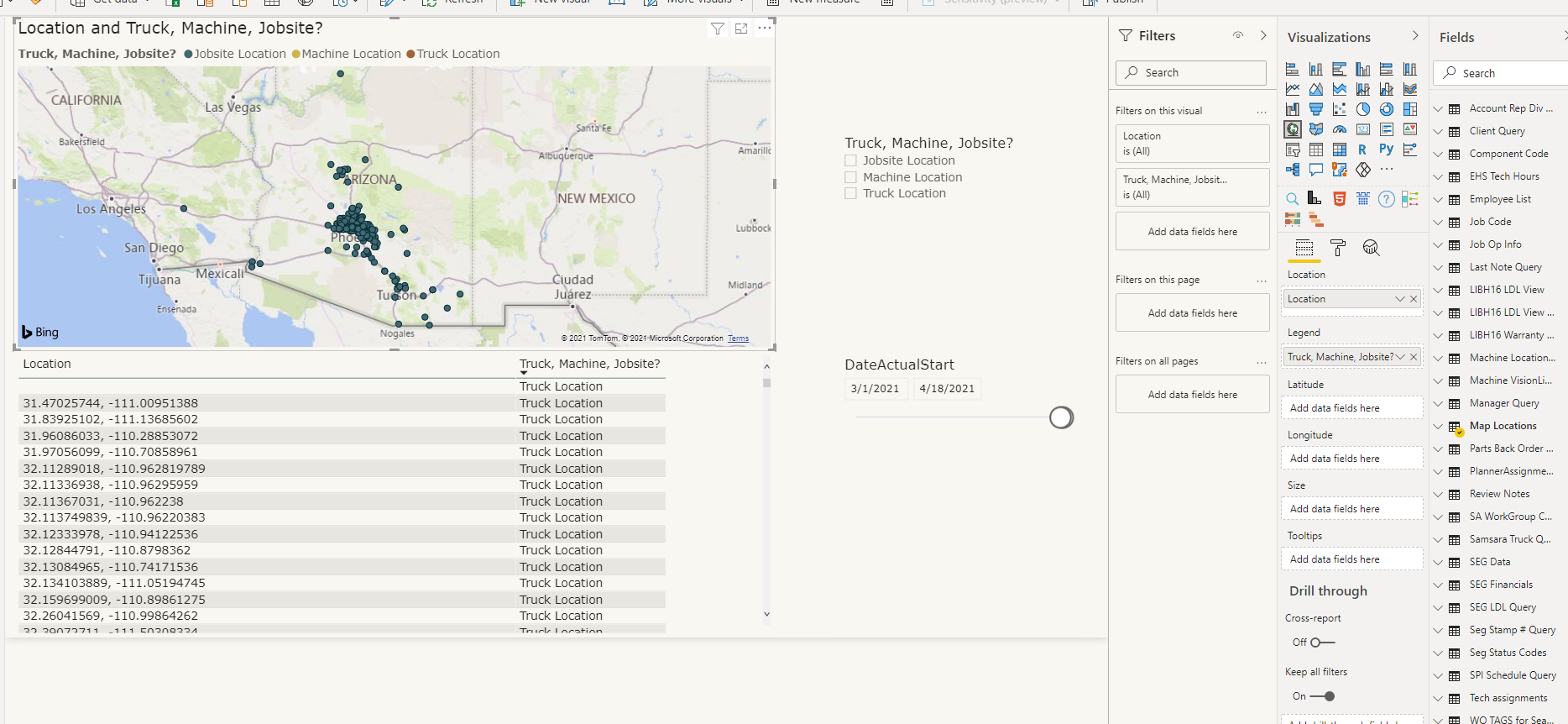
Task: Select the Clustered column chart visual
Action: tap(1363, 69)
